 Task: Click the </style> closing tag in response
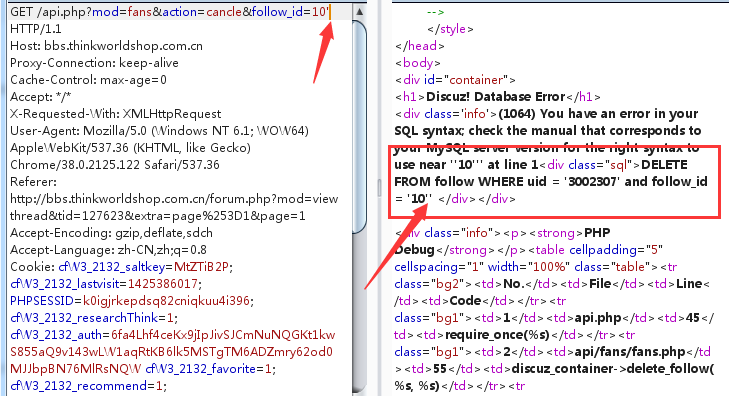(451, 29)
